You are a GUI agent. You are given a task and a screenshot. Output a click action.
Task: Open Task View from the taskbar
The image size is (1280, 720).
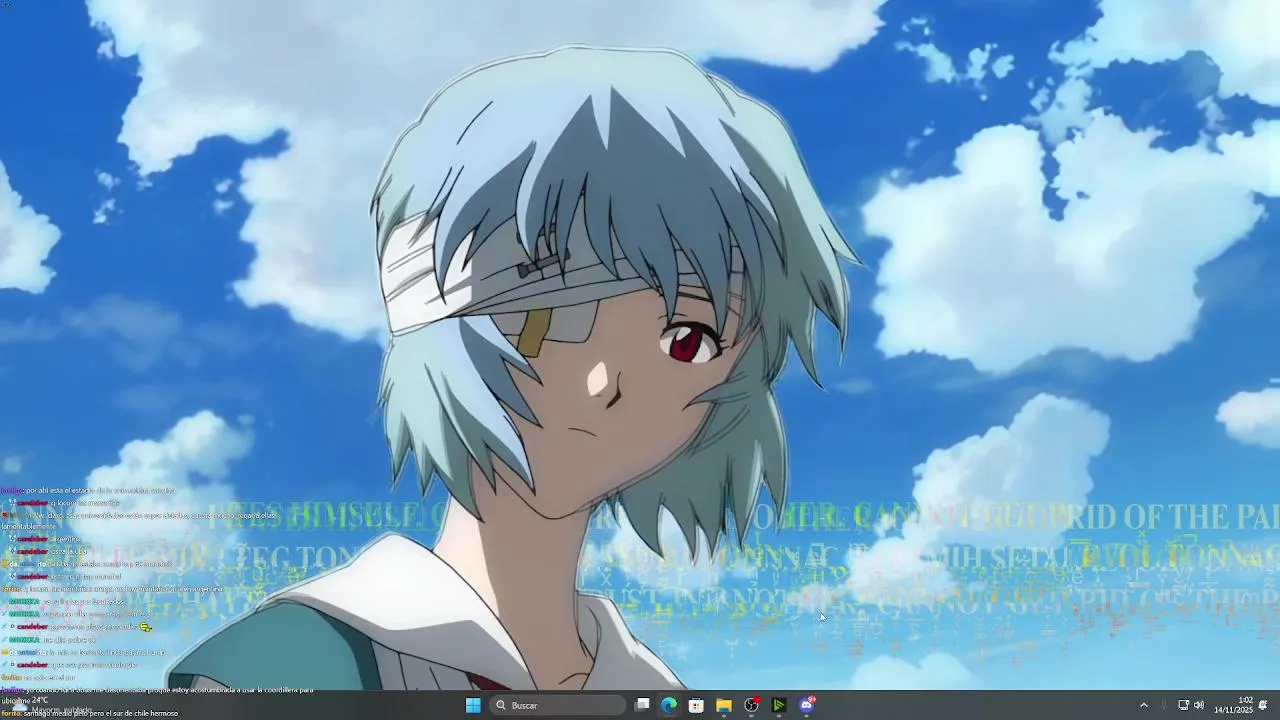tap(642, 705)
